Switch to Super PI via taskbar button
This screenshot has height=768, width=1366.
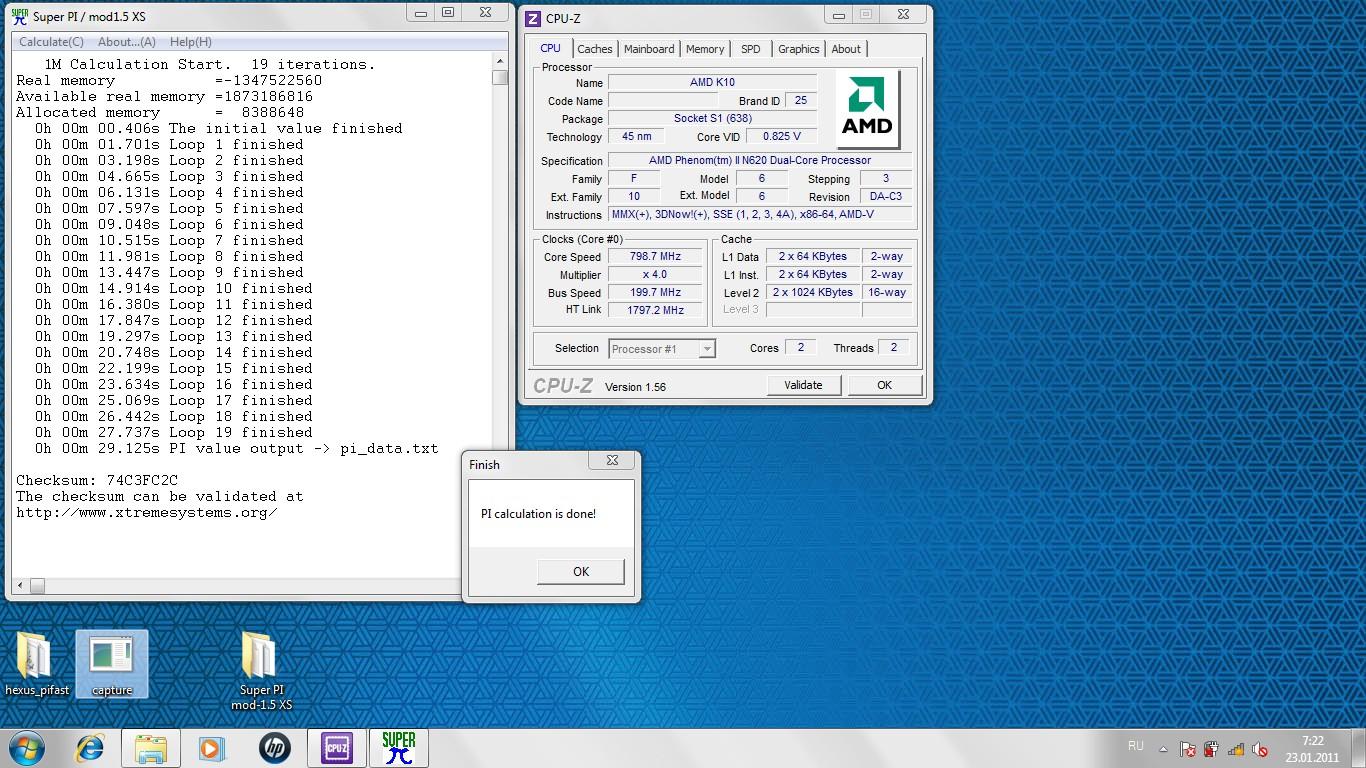pyautogui.click(x=399, y=748)
